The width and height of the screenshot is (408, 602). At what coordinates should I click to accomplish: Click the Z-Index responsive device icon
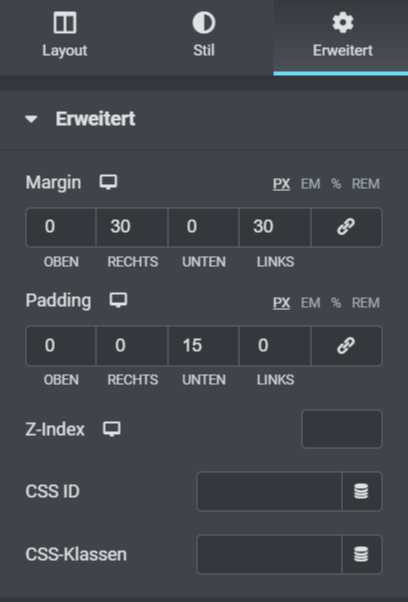click(x=112, y=429)
